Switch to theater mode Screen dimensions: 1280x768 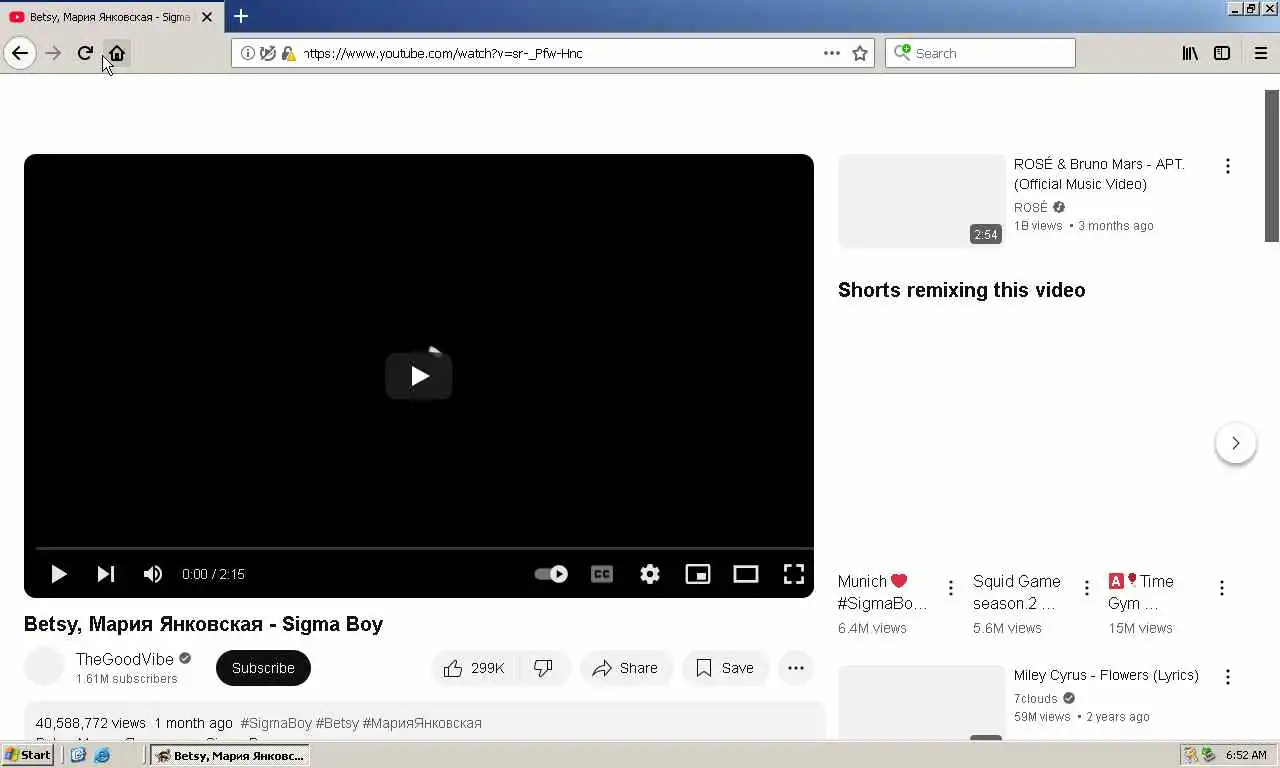click(x=746, y=574)
